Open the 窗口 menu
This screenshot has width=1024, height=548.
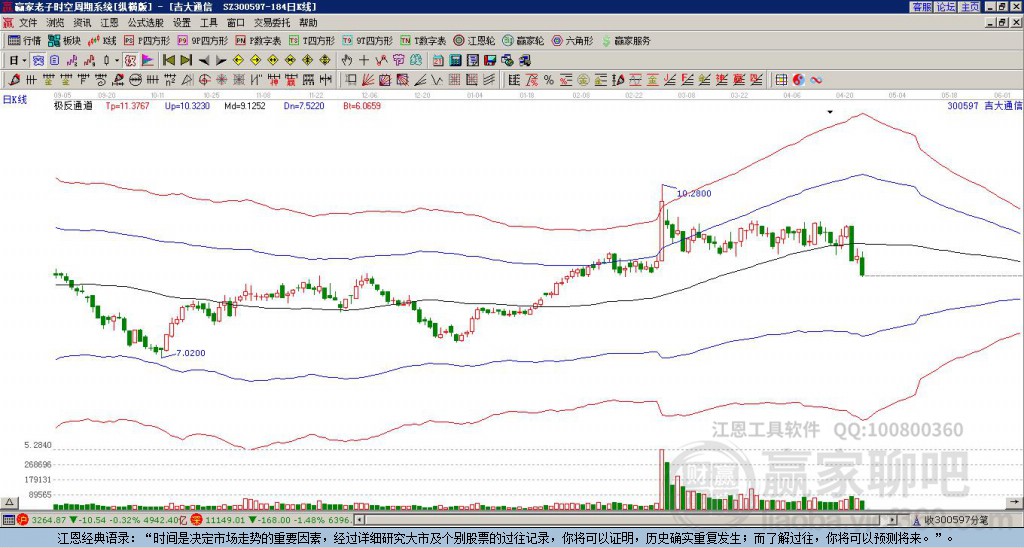pyautogui.click(x=236, y=23)
